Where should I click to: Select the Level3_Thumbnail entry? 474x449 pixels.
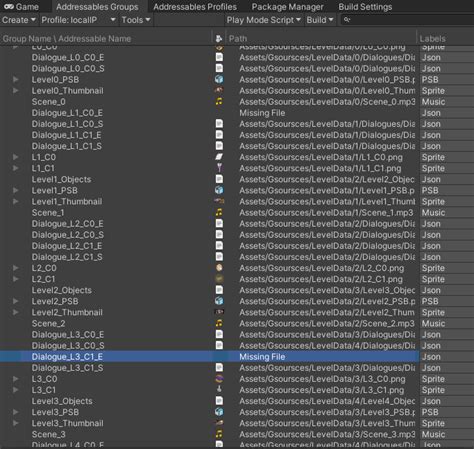pos(67,423)
